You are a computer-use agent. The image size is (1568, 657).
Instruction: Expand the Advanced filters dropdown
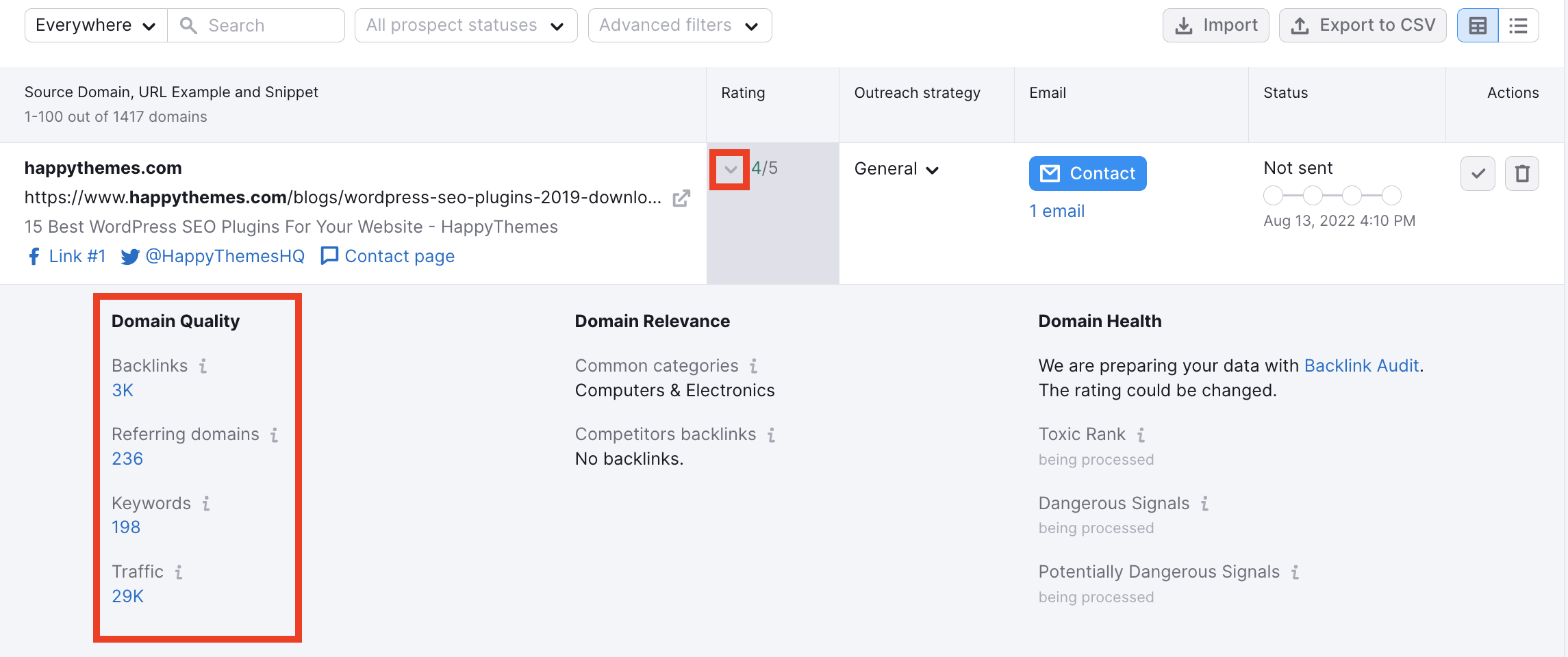680,25
